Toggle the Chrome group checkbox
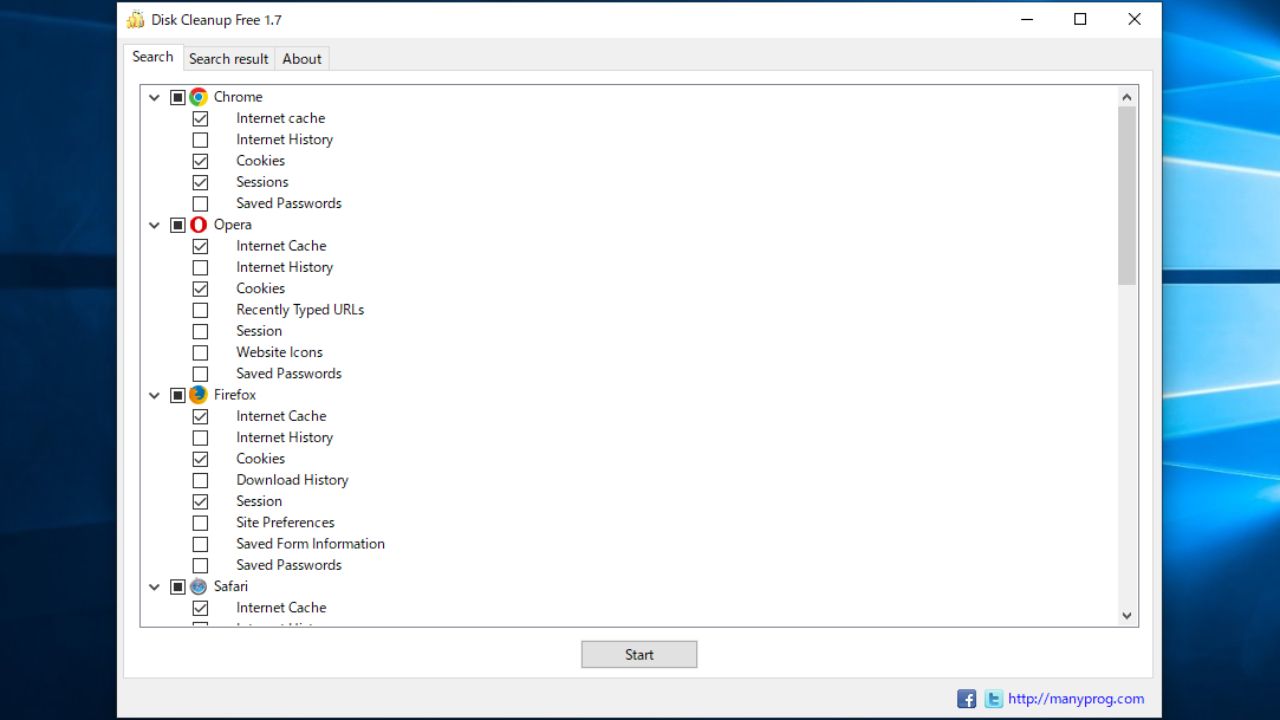This screenshot has width=1280, height=720. coord(177,97)
